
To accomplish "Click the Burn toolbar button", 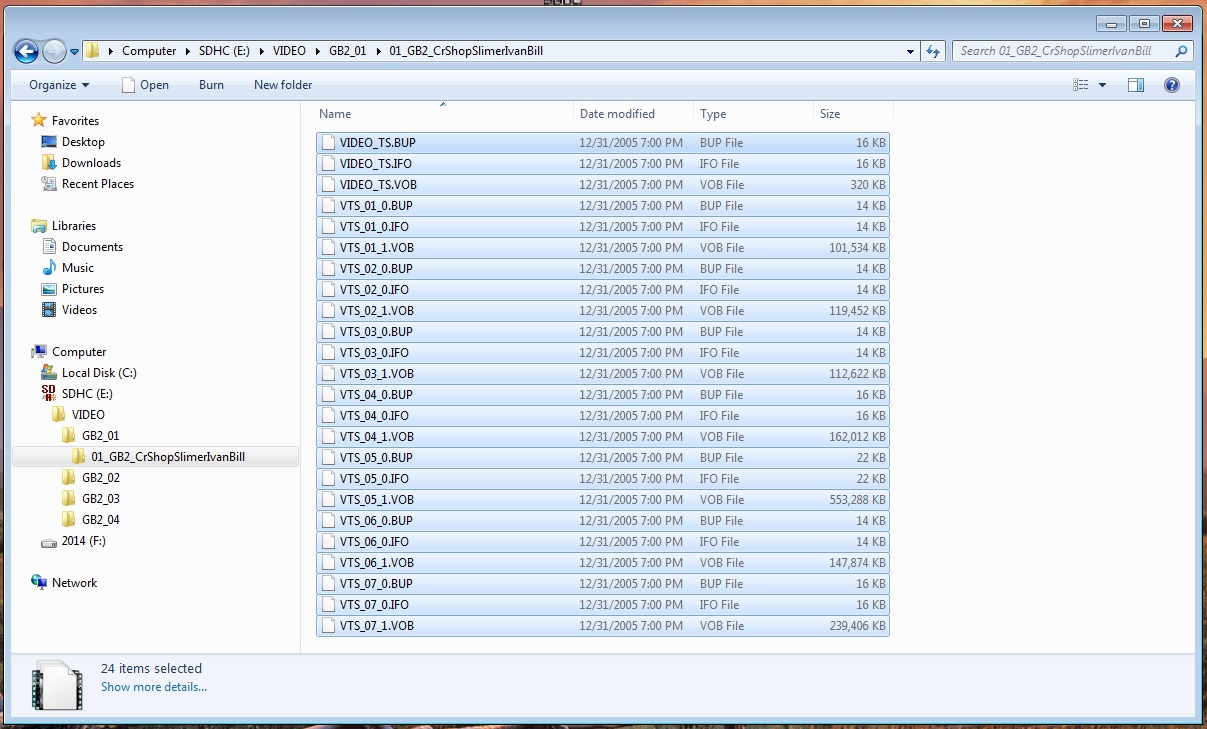I will coord(211,85).
